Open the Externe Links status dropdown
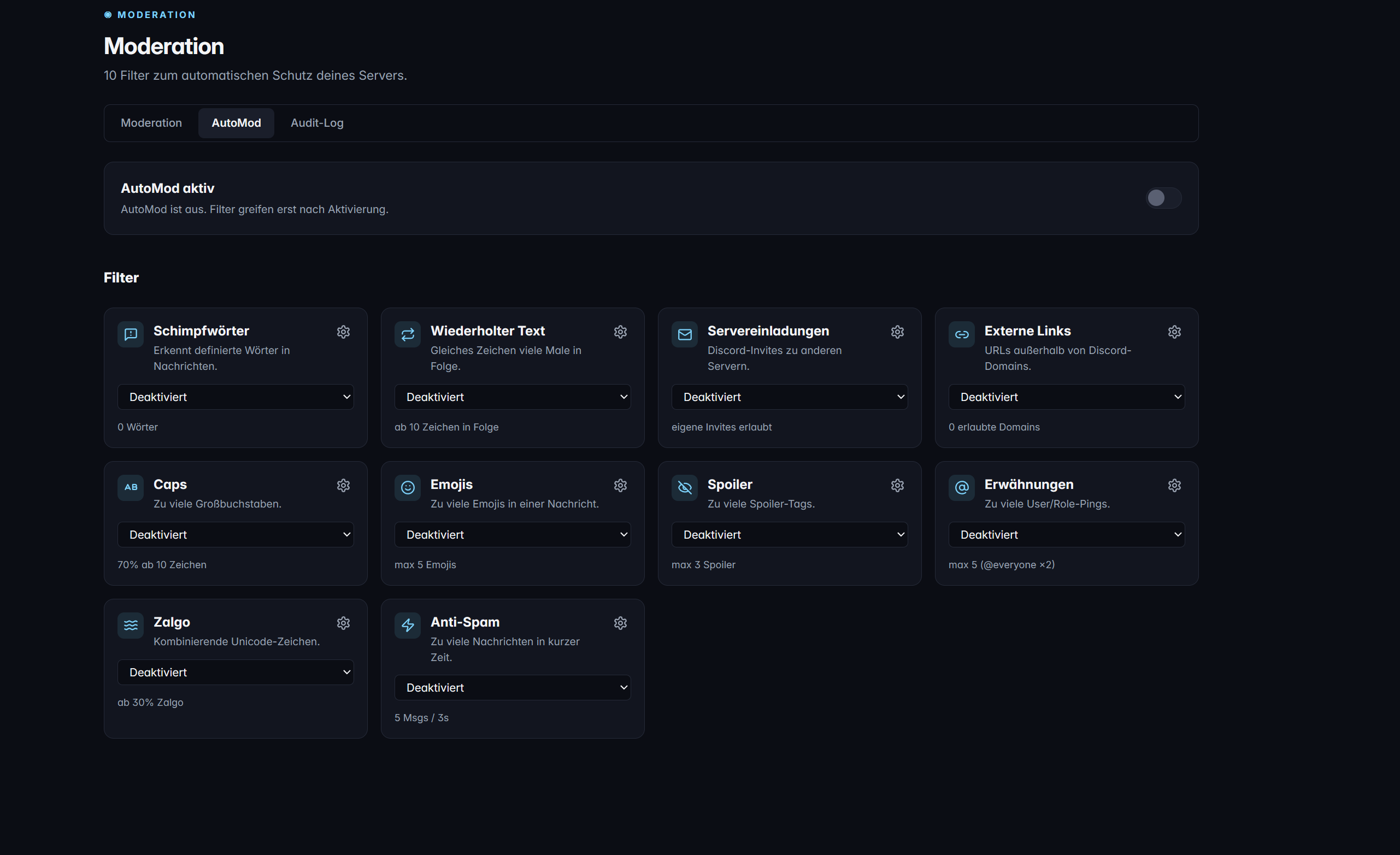1400x855 pixels. [x=1066, y=397]
